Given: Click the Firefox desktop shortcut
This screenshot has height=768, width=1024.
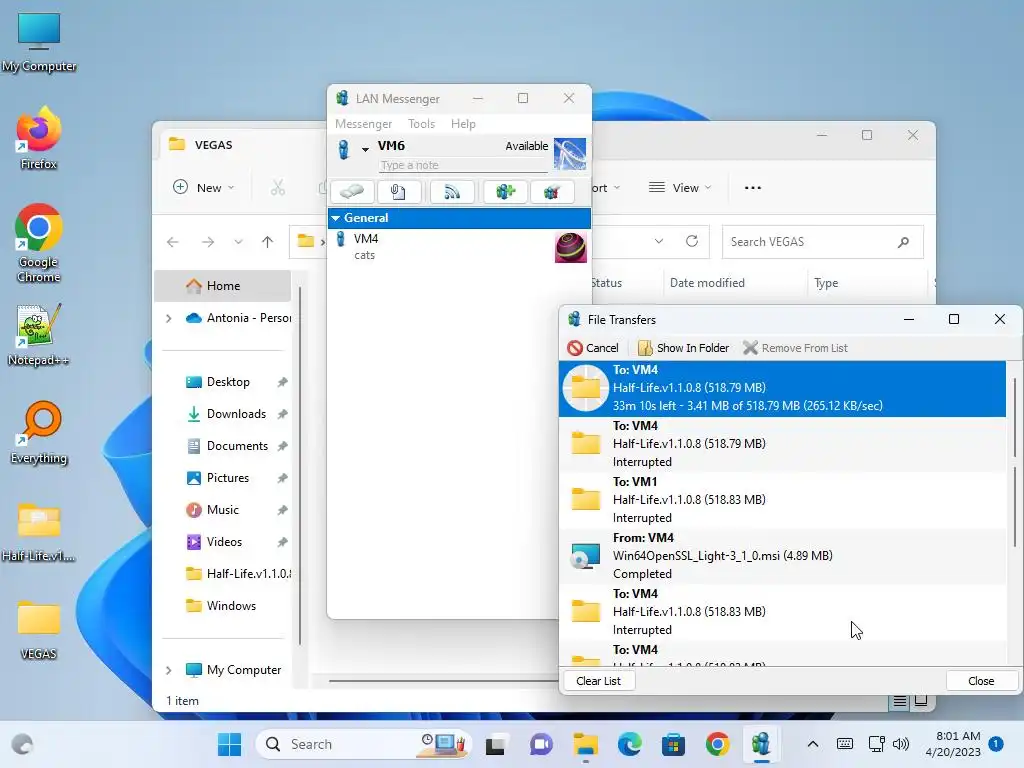Looking at the screenshot, I should click(39, 138).
